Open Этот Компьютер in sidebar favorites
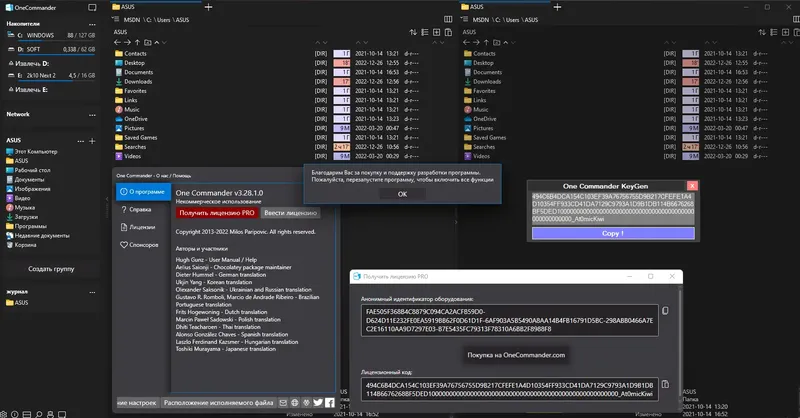This screenshot has width=800, height=418. click(x=32, y=152)
